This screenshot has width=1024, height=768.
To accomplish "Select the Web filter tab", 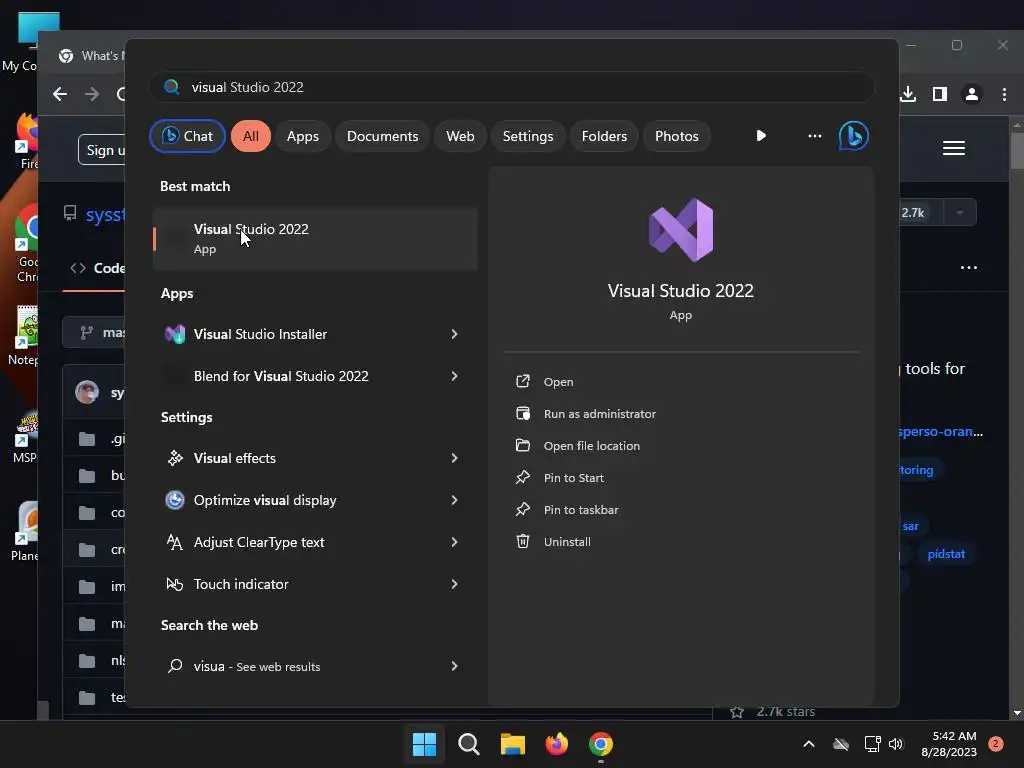I will 460,136.
